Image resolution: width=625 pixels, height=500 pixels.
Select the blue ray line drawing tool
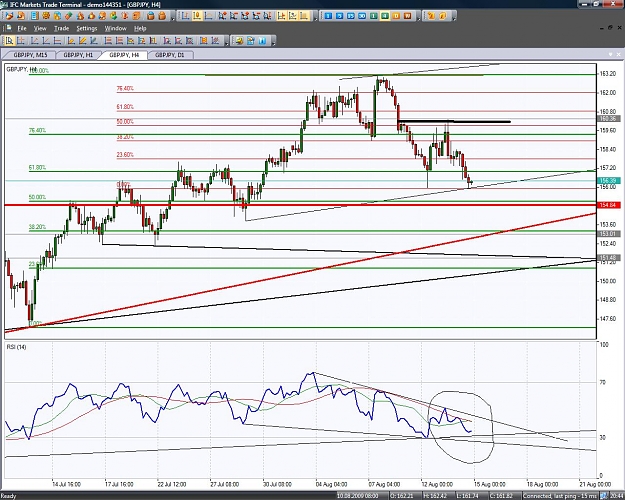pyautogui.click(x=94, y=40)
